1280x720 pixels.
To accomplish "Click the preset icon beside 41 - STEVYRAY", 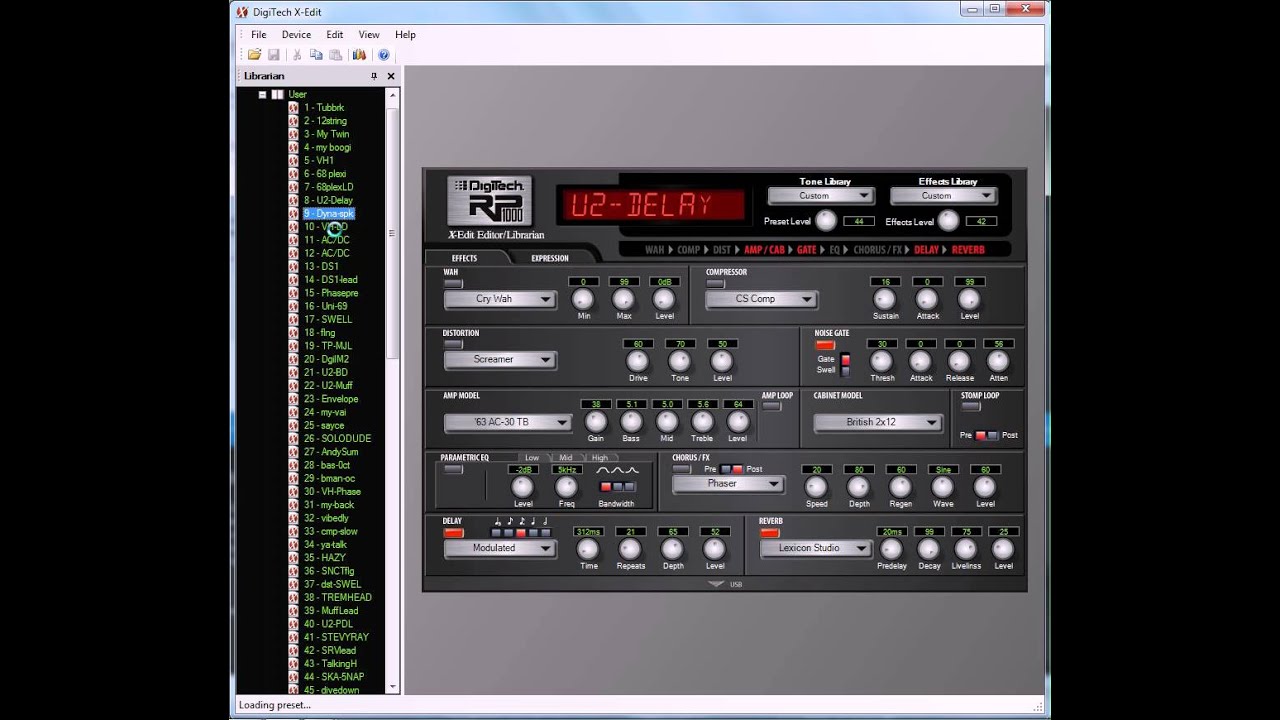I will tap(293, 637).
